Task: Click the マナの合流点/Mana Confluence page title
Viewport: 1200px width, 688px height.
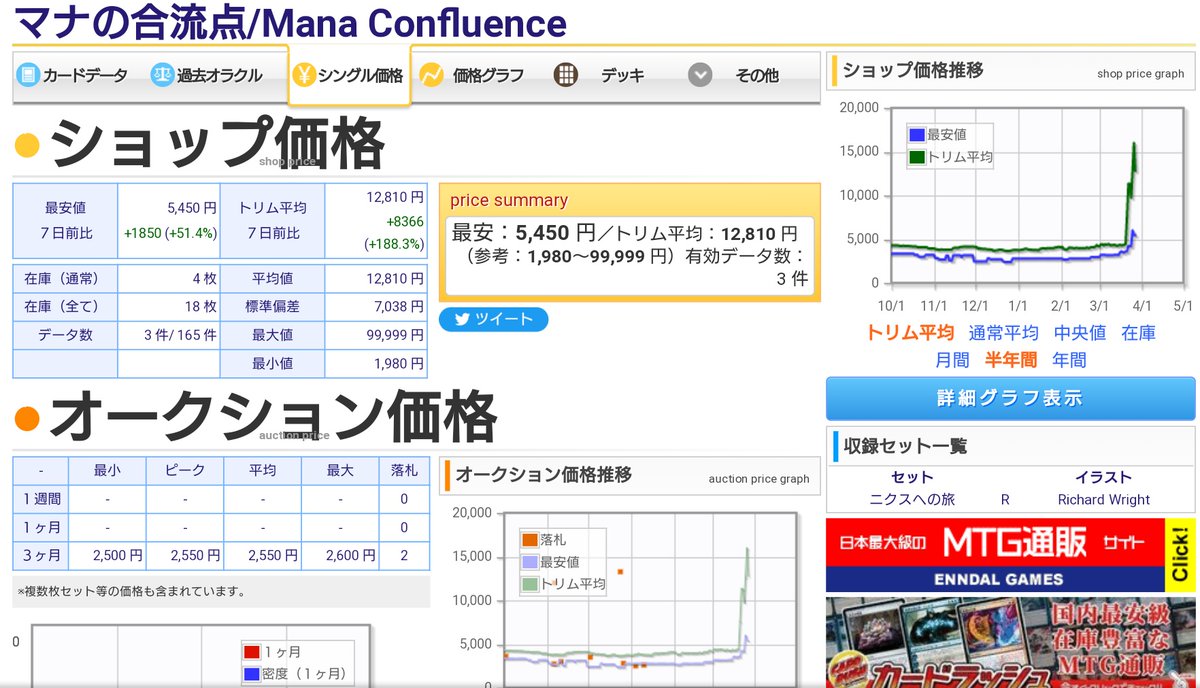Action: pyautogui.click(x=291, y=22)
